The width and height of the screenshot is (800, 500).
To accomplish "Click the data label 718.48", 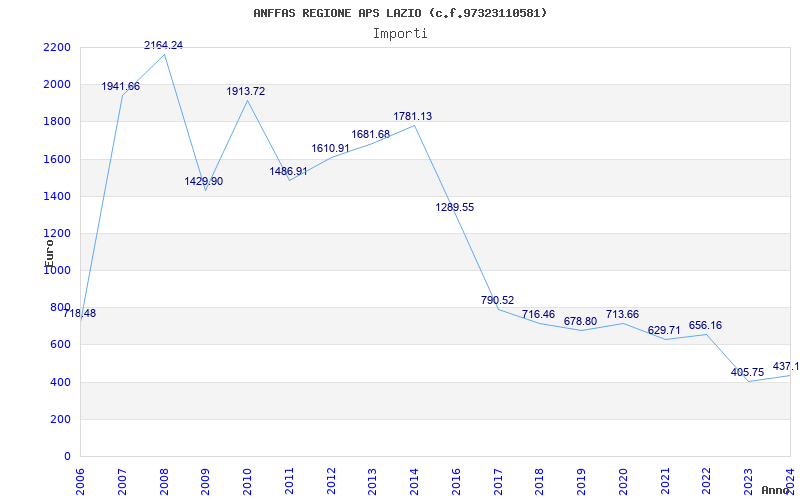I will (79, 313).
